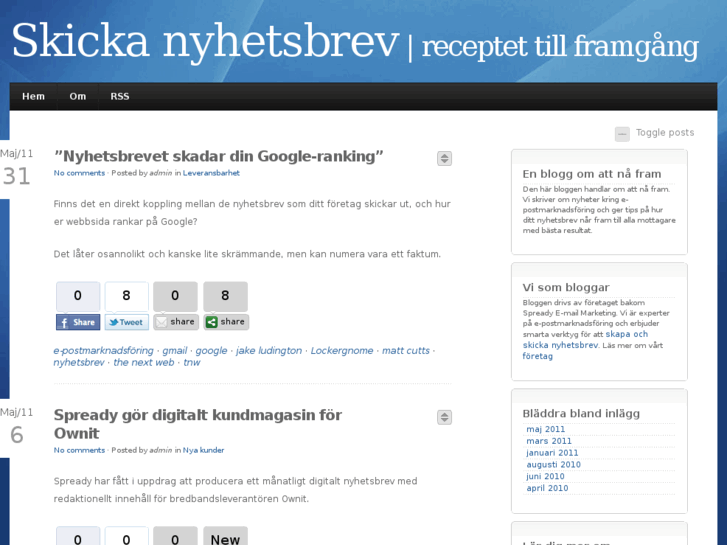The width and height of the screenshot is (727, 545).
Task: Follow the "skapa och skicka nyhetsbrev" link
Action: [585, 340]
